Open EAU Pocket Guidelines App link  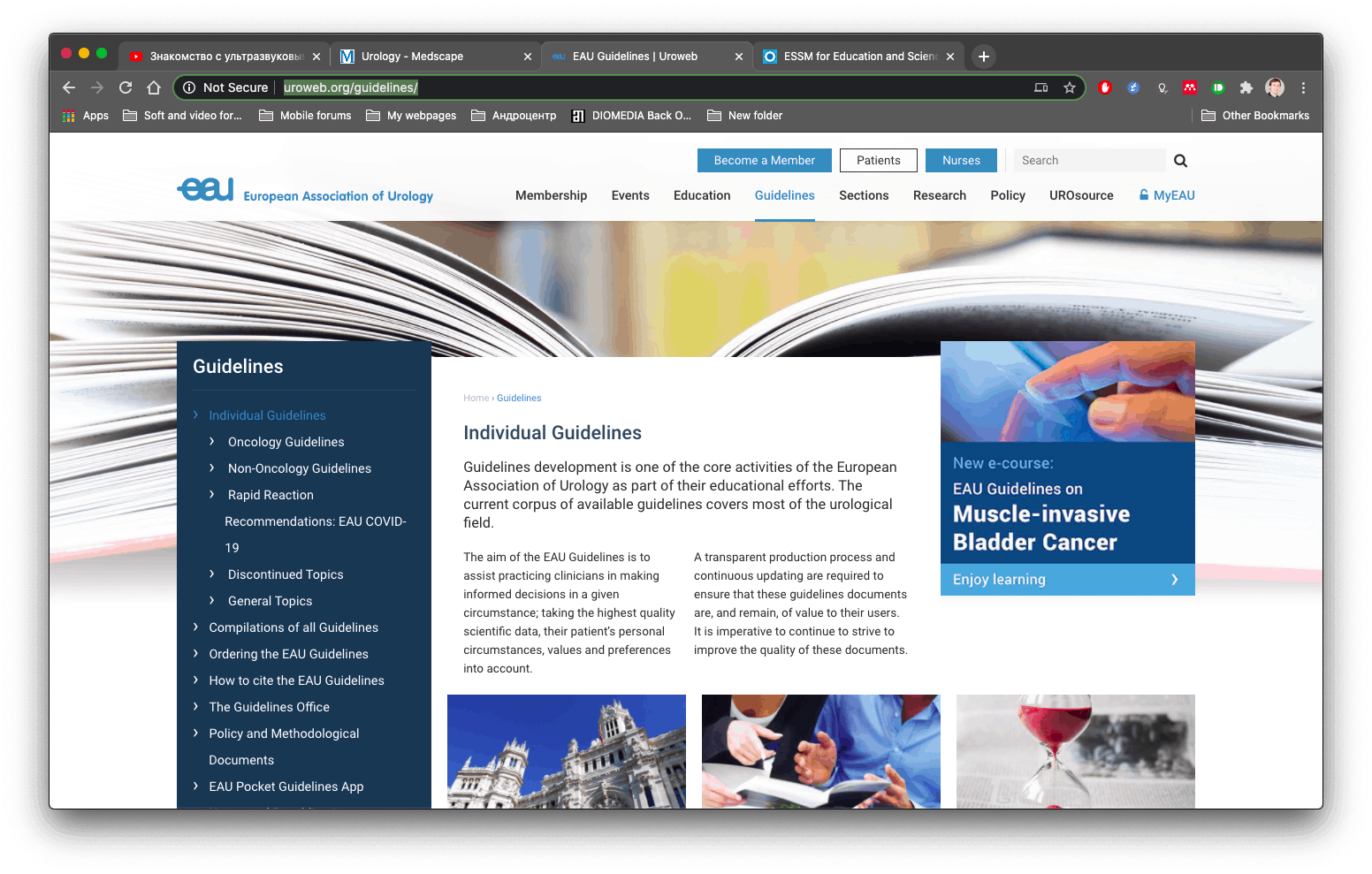coord(286,787)
